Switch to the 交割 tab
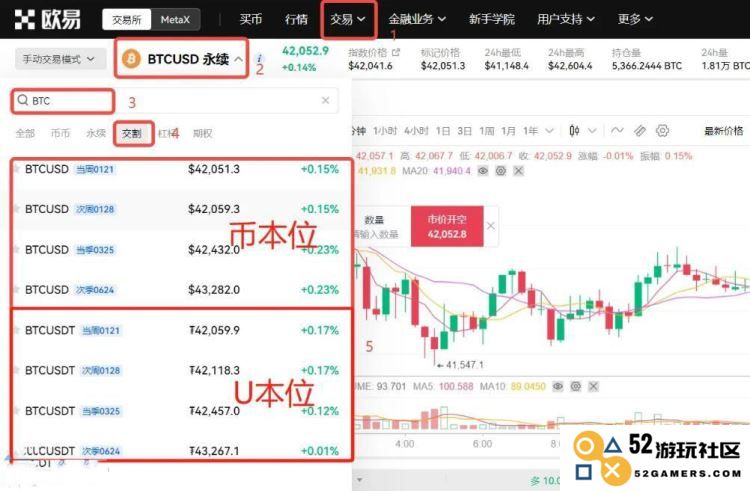This screenshot has height=491, width=750. coord(132,133)
